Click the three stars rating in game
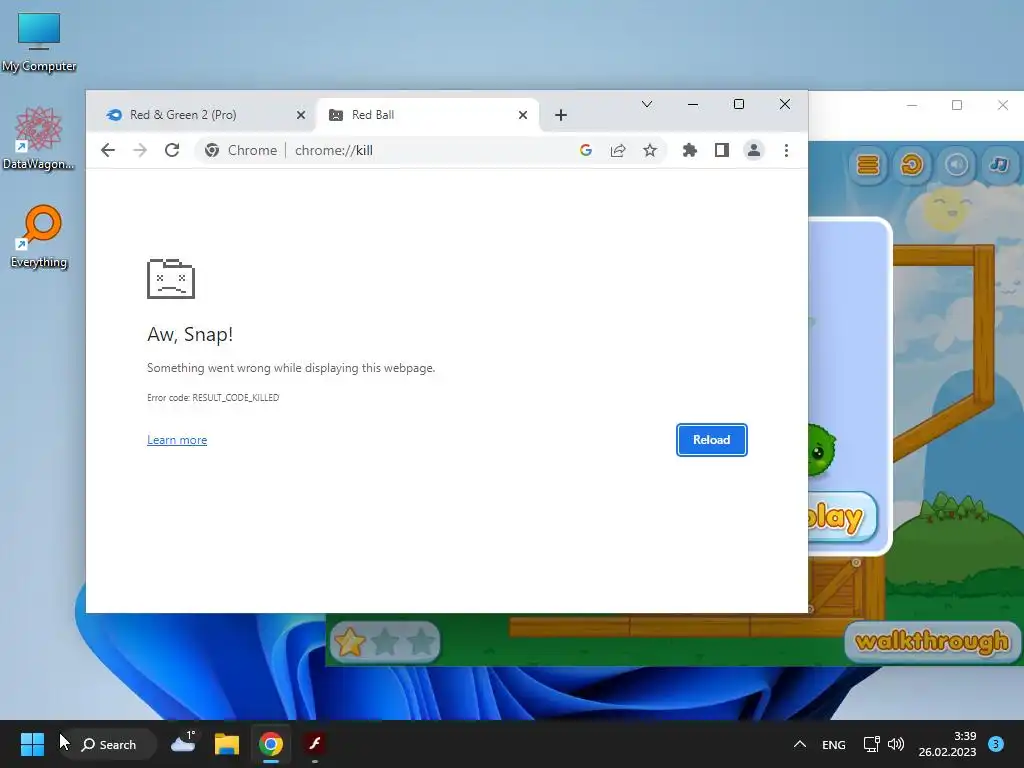The width and height of the screenshot is (1024, 768). 385,642
